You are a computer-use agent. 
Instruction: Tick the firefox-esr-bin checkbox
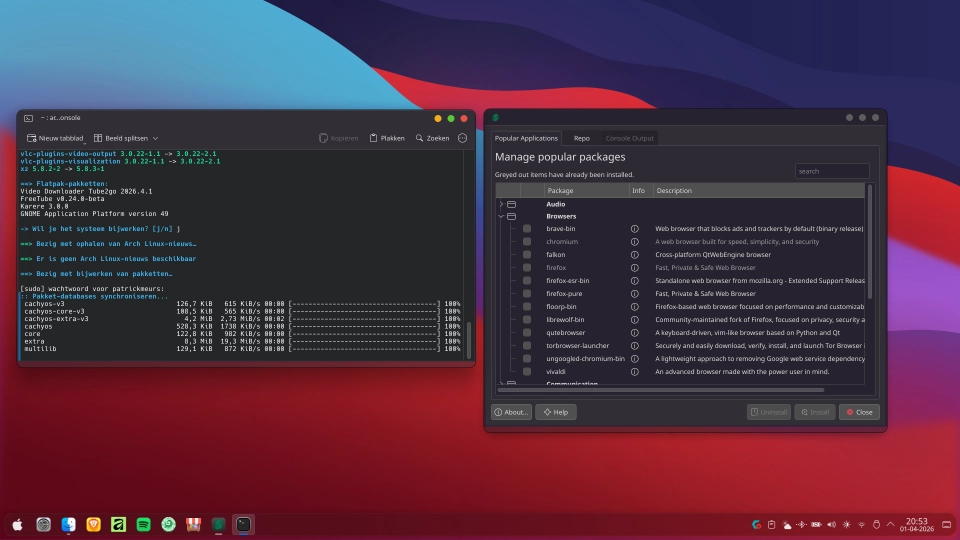click(527, 280)
